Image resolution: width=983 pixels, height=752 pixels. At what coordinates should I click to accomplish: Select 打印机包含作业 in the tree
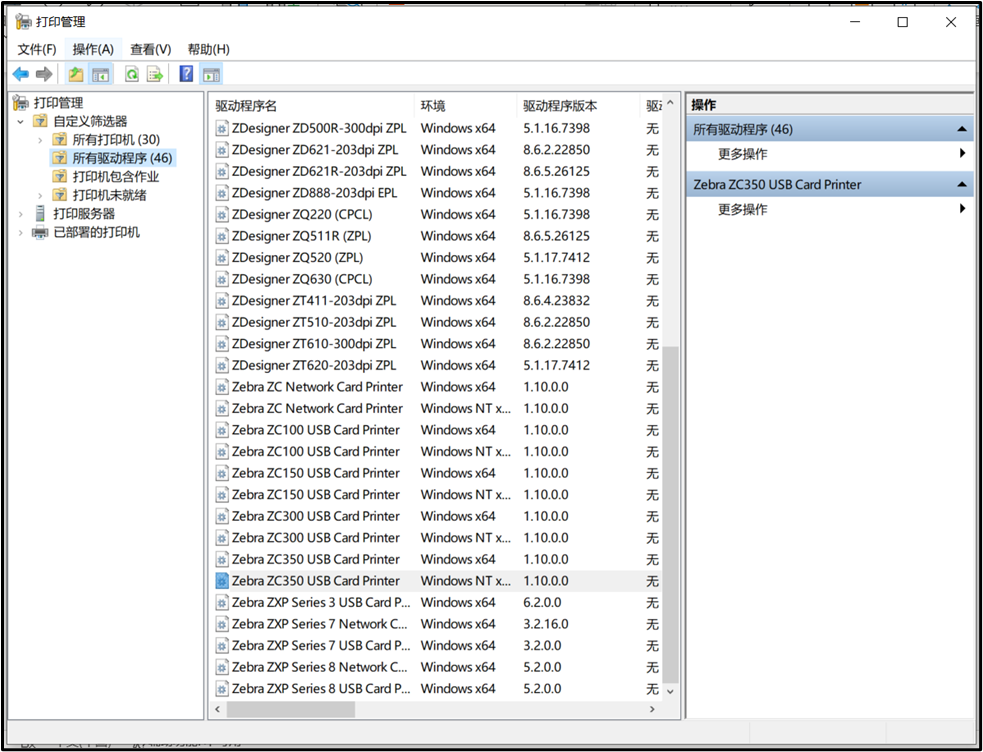tap(115, 177)
